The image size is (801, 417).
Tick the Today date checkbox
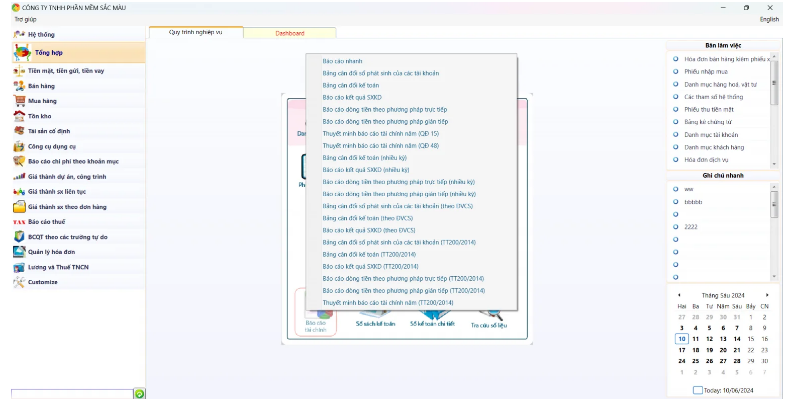697,390
